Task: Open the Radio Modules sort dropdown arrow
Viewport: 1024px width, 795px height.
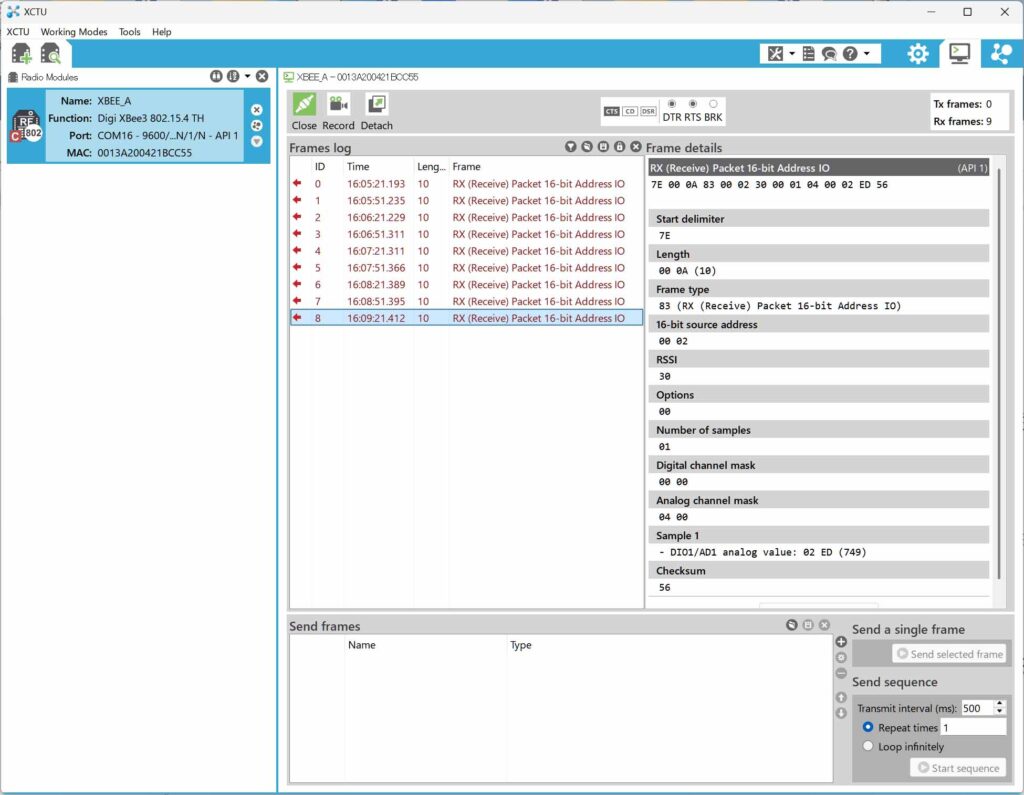Action: (x=248, y=76)
